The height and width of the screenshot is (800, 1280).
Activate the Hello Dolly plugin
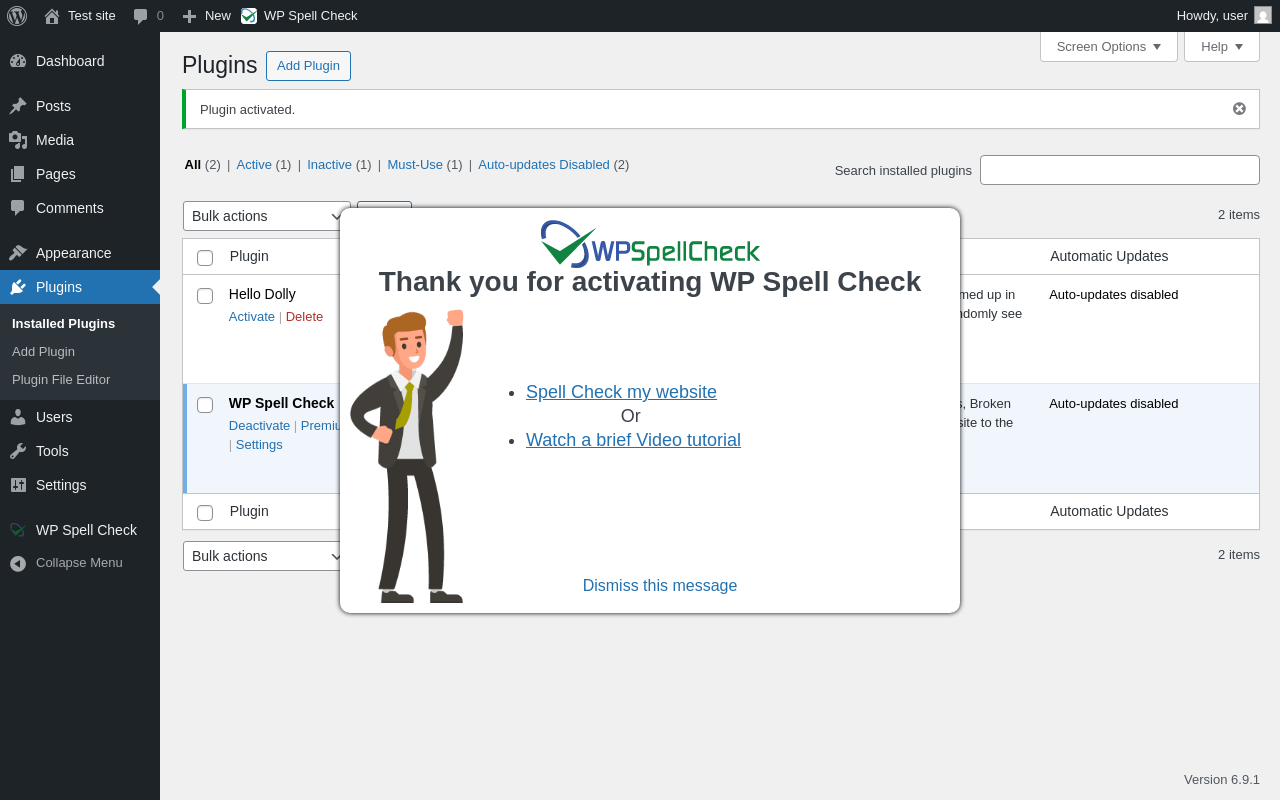point(252,316)
